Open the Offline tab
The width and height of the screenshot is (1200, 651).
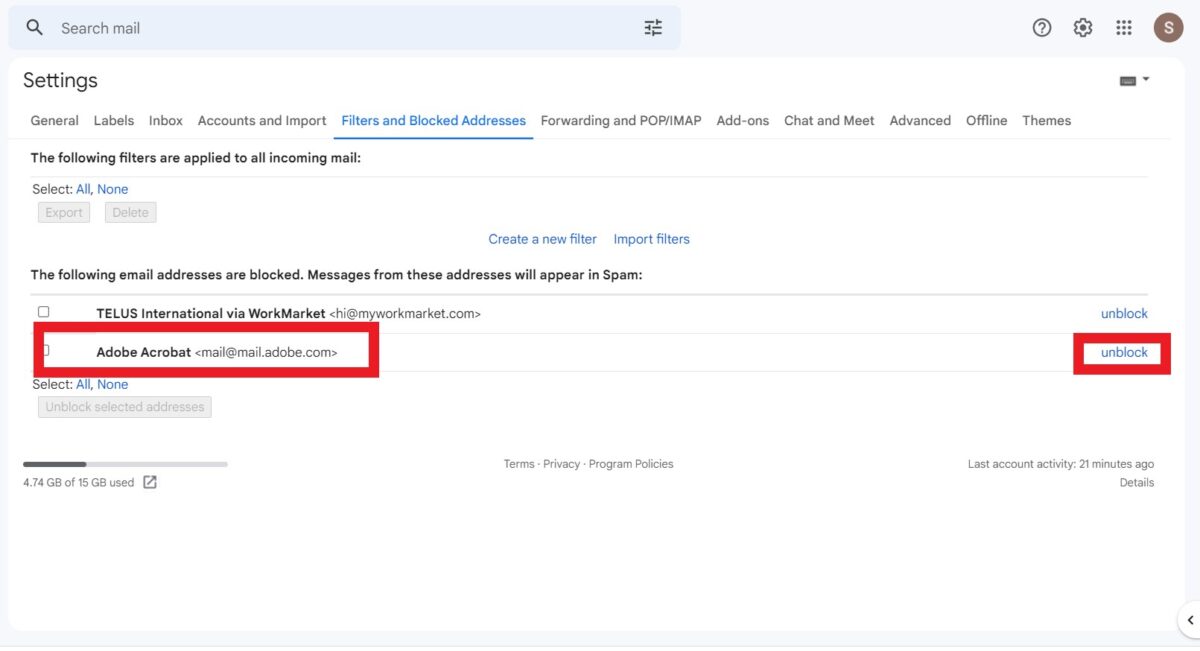pyautogui.click(x=987, y=120)
